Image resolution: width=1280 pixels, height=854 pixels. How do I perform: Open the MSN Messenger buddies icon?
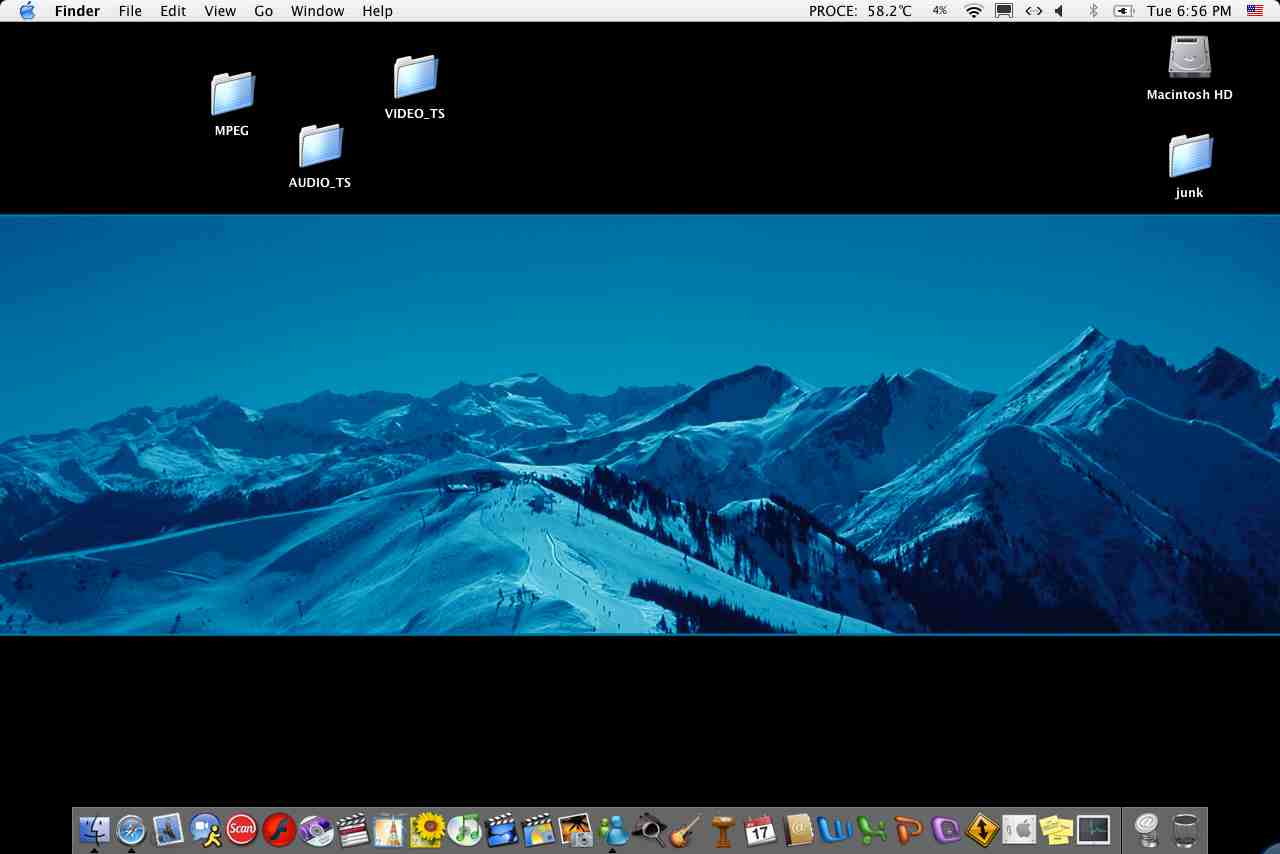(612, 829)
